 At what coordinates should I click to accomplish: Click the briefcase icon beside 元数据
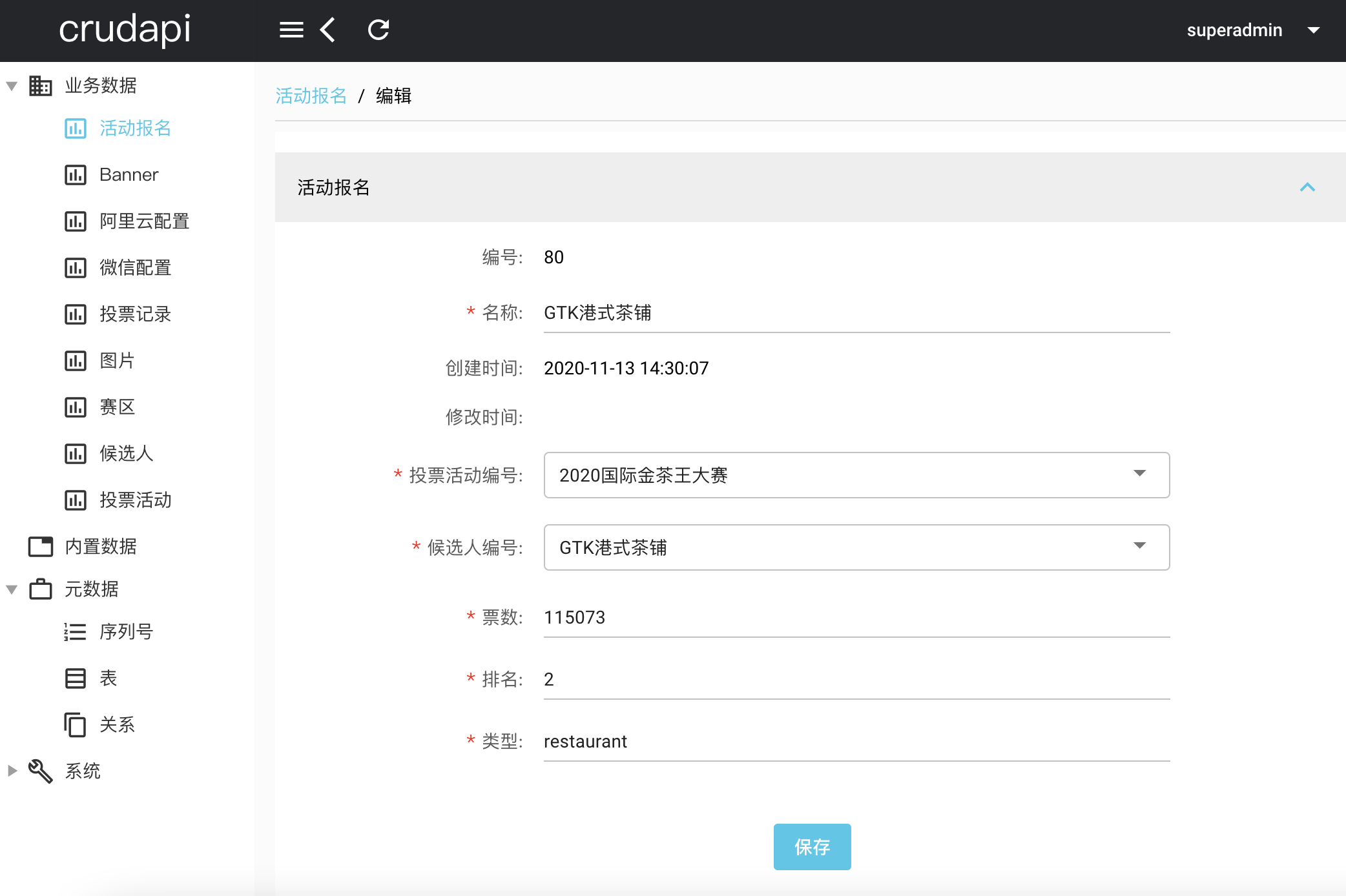pyautogui.click(x=40, y=589)
